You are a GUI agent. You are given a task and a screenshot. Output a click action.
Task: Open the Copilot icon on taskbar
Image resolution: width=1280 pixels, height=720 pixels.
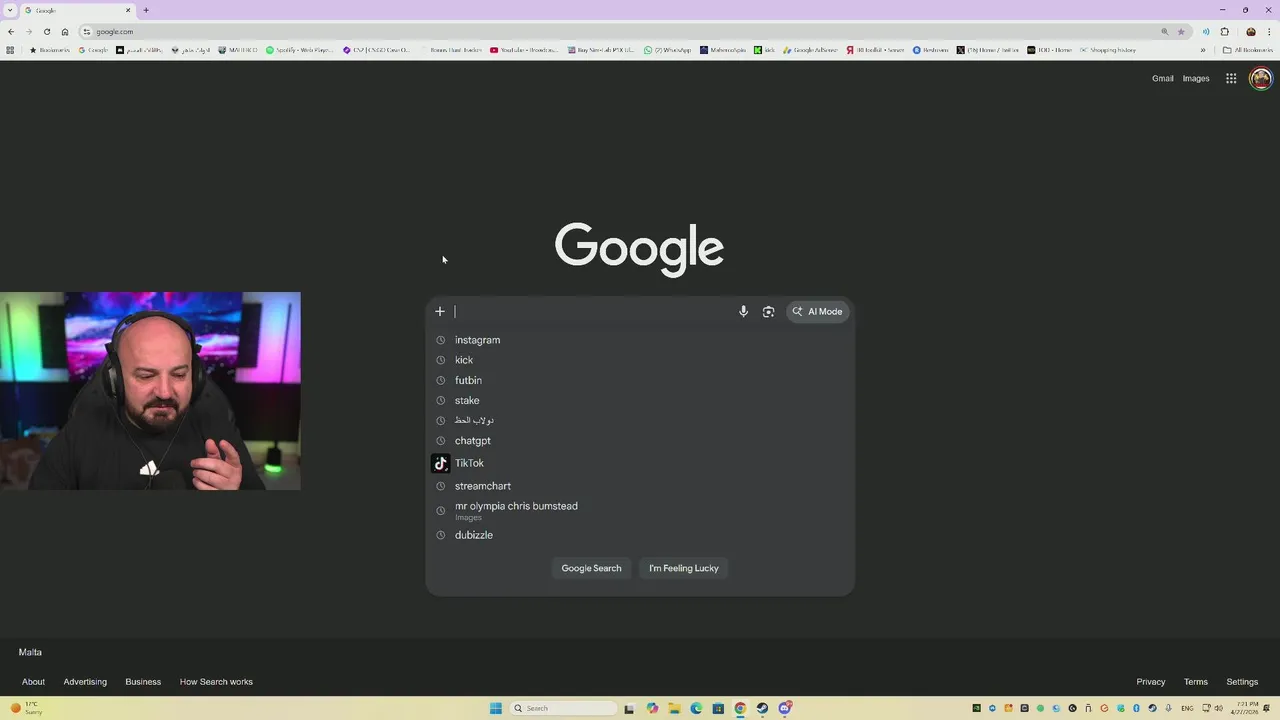(652, 708)
